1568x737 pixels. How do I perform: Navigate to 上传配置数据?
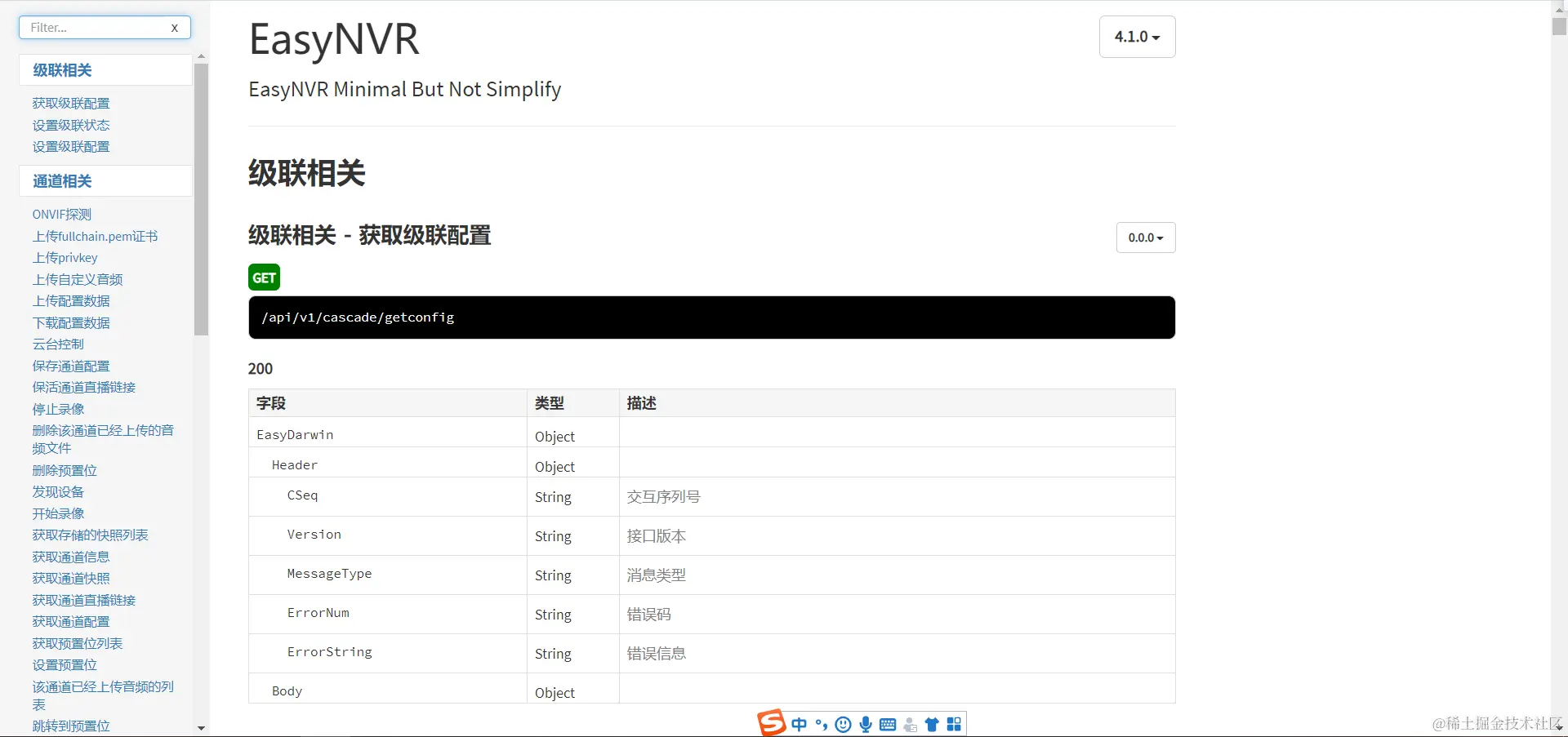coord(71,301)
